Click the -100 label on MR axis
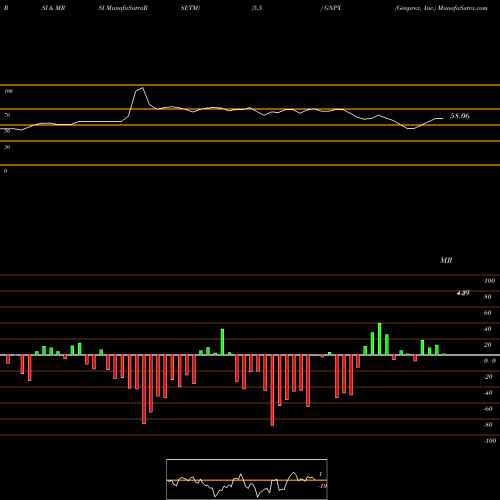 click(490, 441)
